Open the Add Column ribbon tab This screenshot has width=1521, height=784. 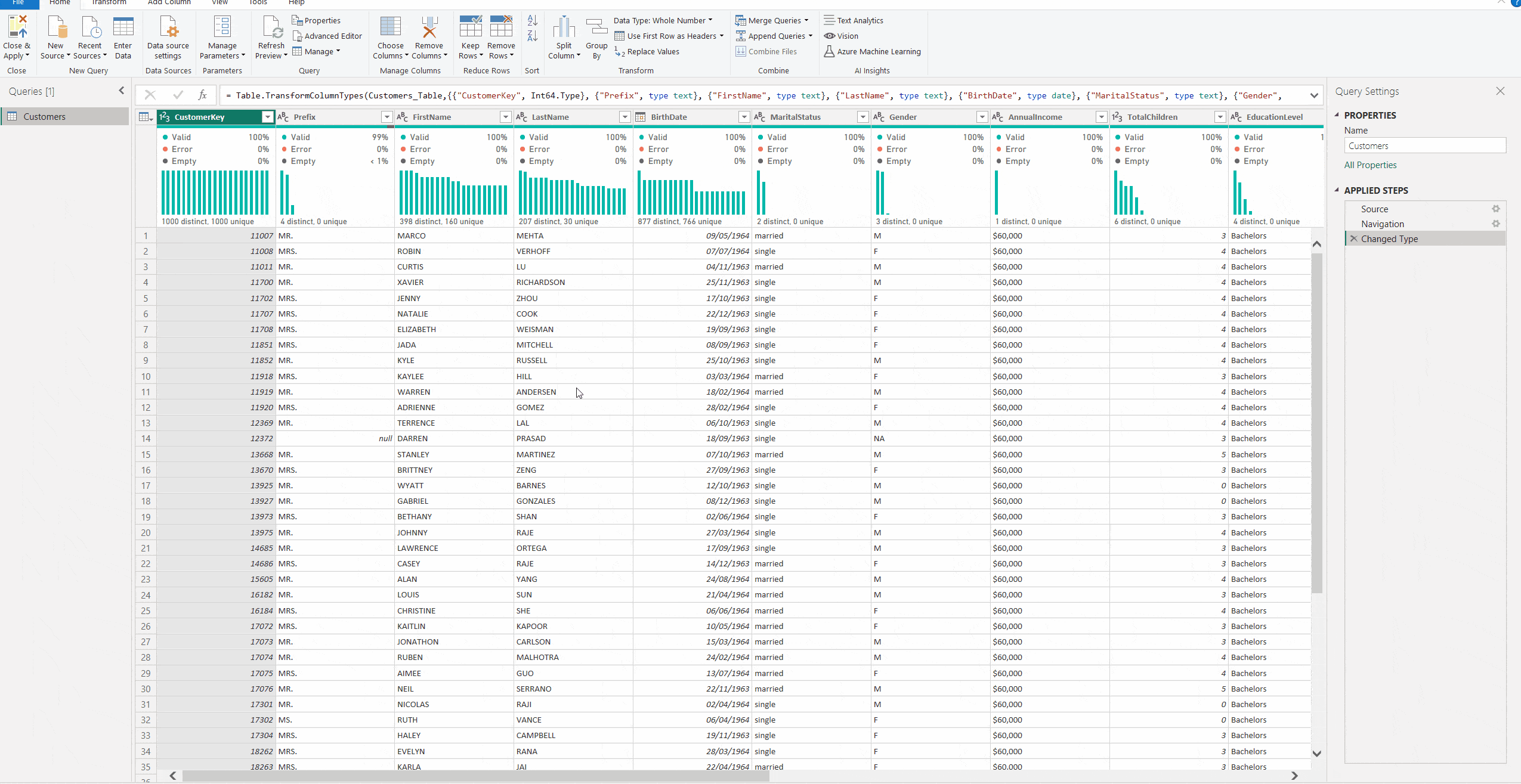(x=169, y=2)
